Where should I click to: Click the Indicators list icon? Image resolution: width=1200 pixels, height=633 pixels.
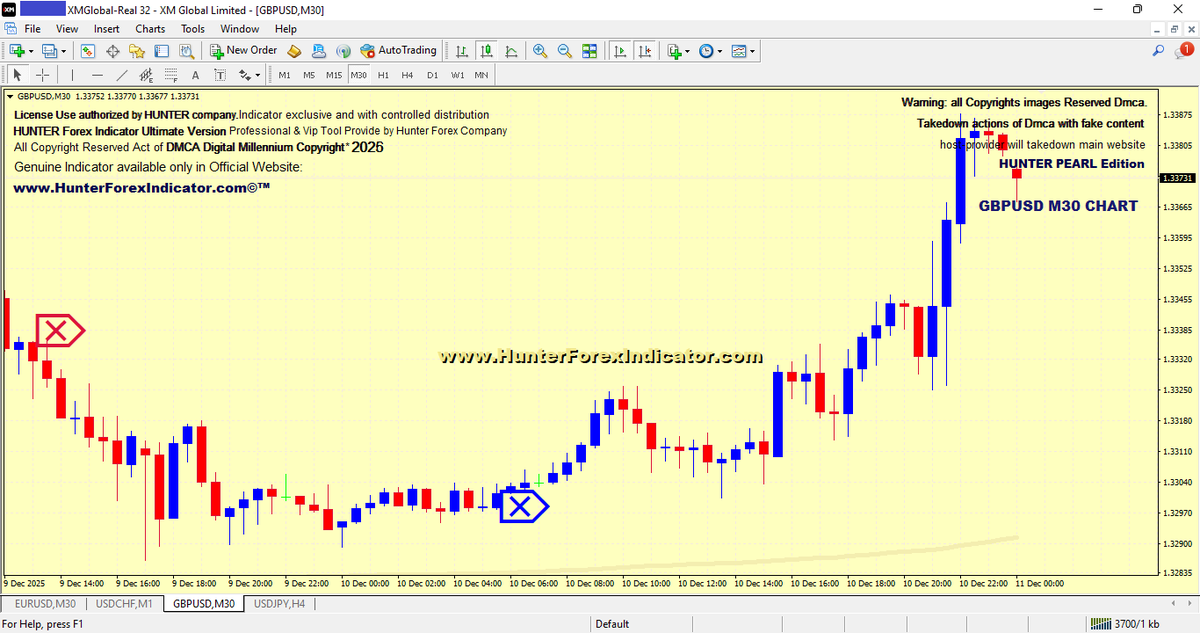coord(675,51)
